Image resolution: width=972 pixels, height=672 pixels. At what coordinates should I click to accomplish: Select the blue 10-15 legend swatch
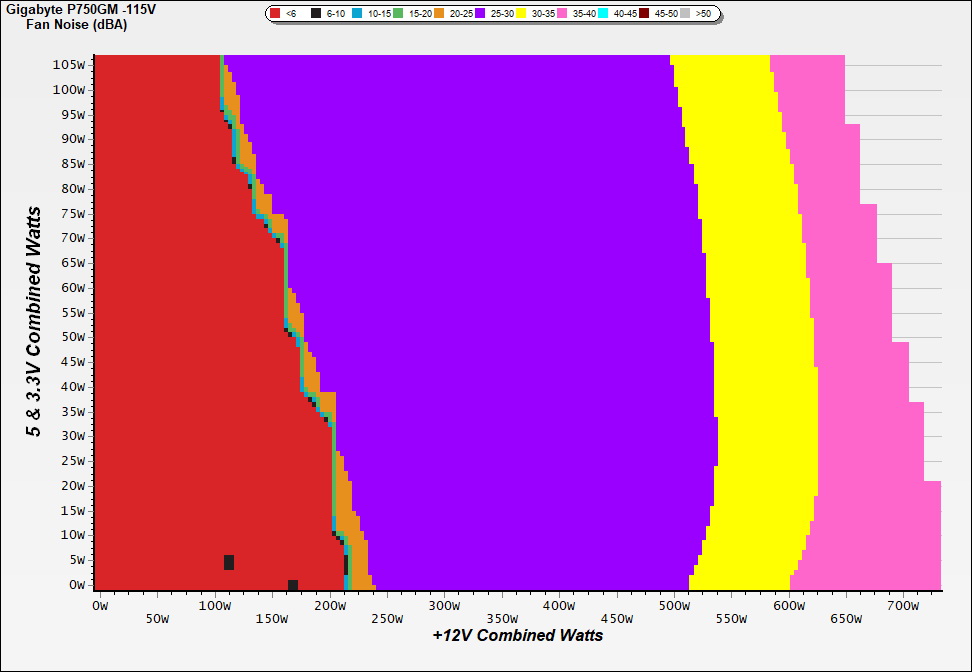pyautogui.click(x=356, y=14)
